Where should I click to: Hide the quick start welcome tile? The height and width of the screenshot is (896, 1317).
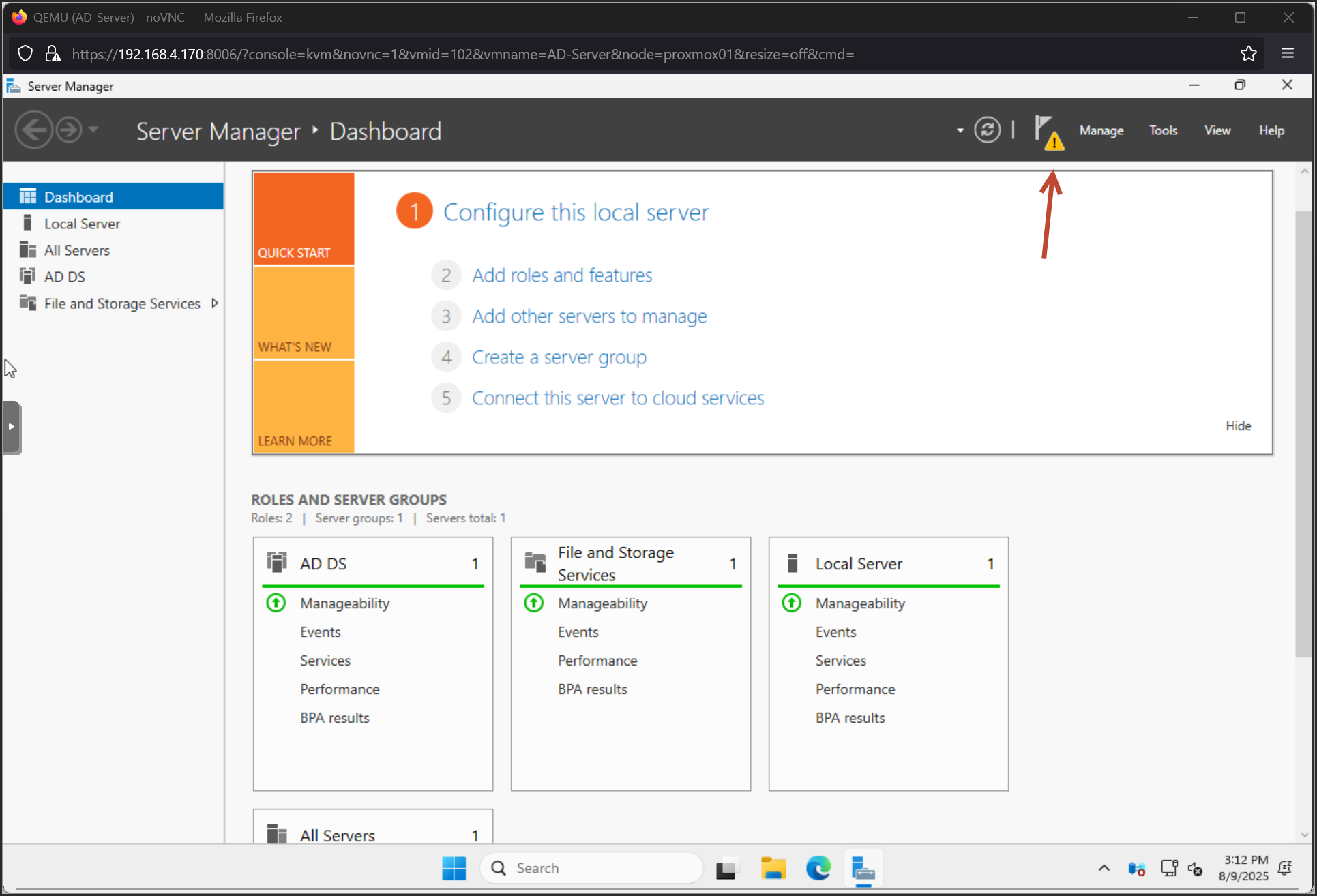click(1238, 425)
